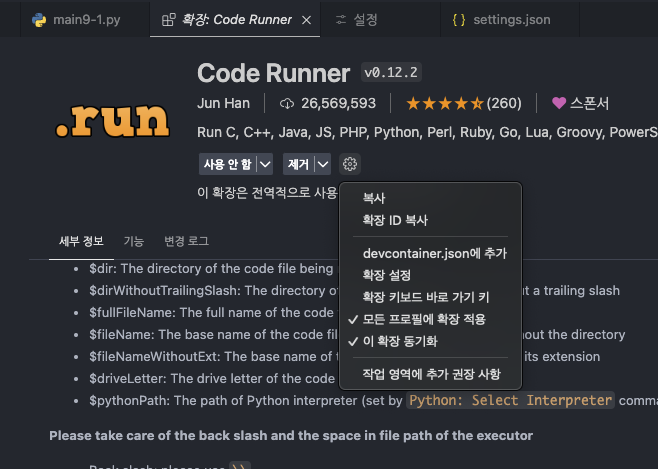Viewport: 658px width, 469px height.
Task: Close the Code Runner extension tab
Action: [307, 20]
